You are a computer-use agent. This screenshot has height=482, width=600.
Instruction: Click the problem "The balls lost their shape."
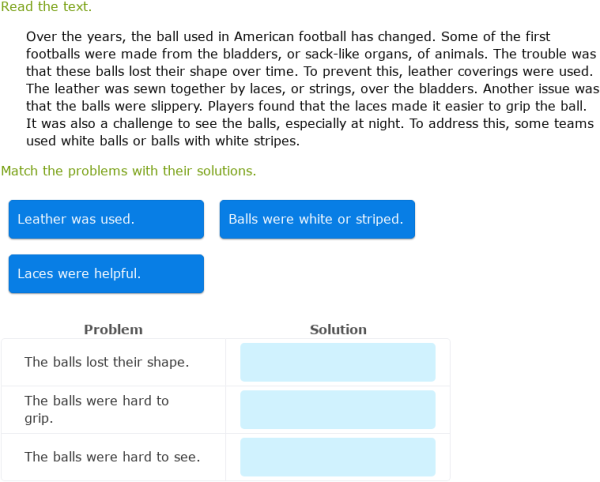click(107, 362)
